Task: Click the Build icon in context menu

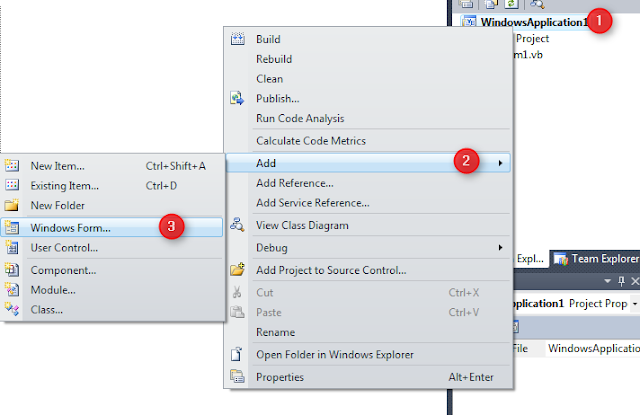Action: point(238,39)
